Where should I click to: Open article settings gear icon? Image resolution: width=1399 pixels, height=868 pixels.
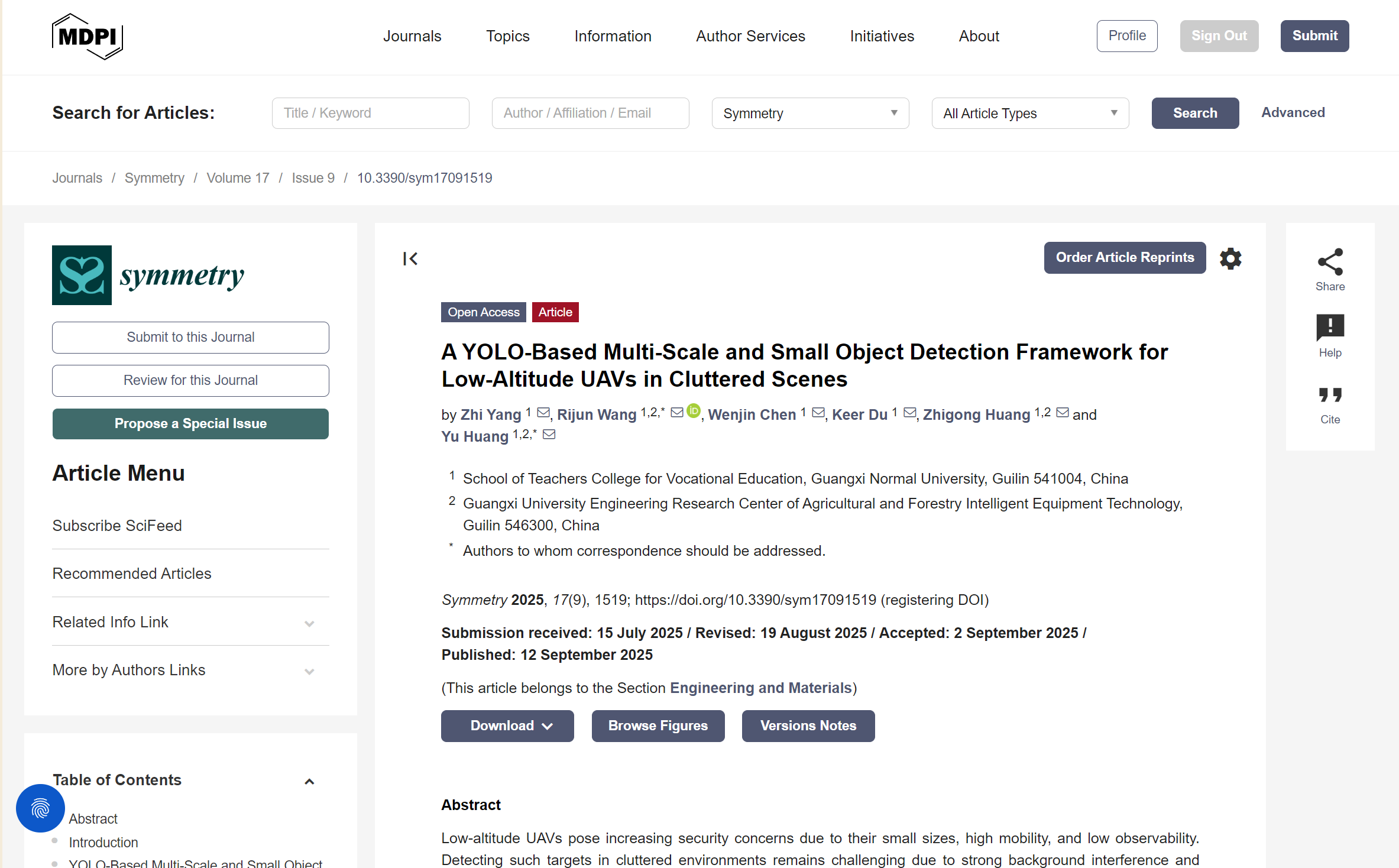click(x=1230, y=258)
